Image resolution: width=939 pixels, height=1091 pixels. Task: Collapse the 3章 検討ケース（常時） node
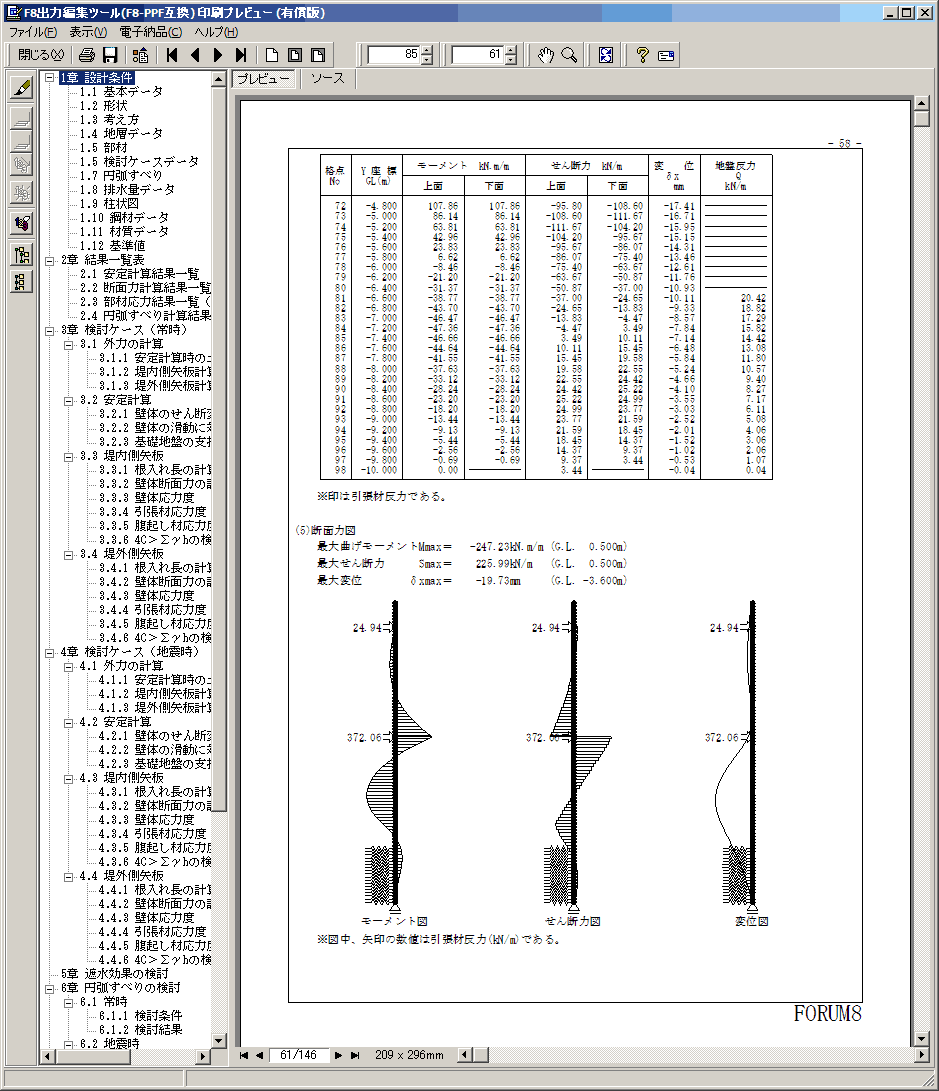click(x=50, y=331)
